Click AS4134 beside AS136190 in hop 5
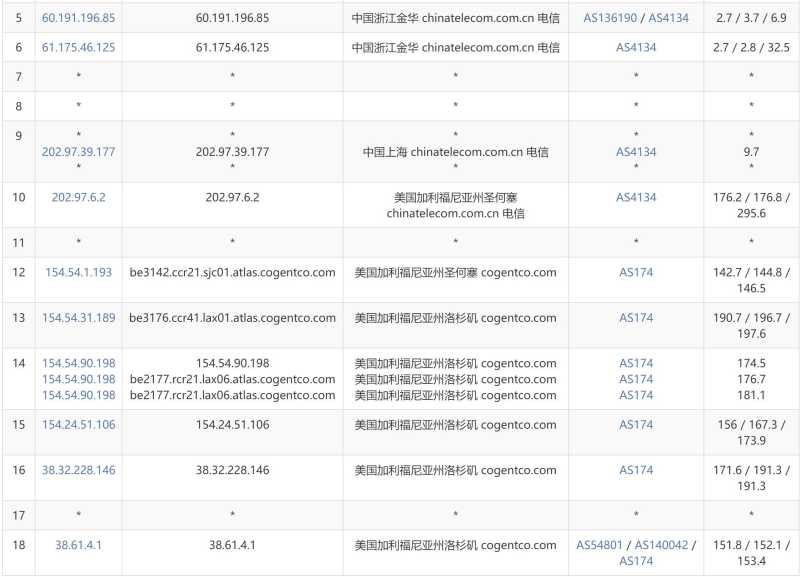Screen dimensions: 800x577 point(669,18)
